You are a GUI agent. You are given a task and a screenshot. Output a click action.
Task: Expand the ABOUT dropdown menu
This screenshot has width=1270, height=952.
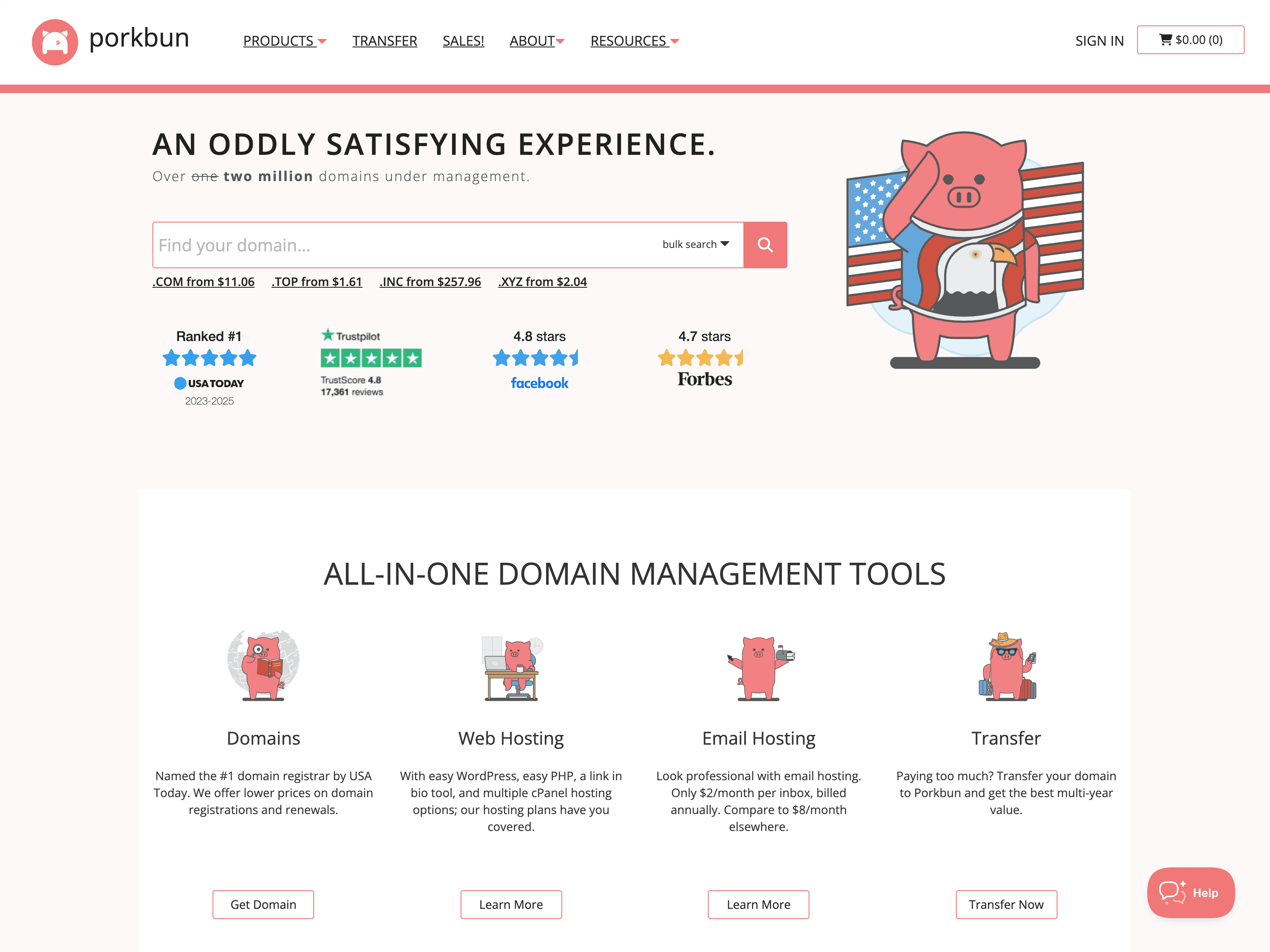point(537,41)
